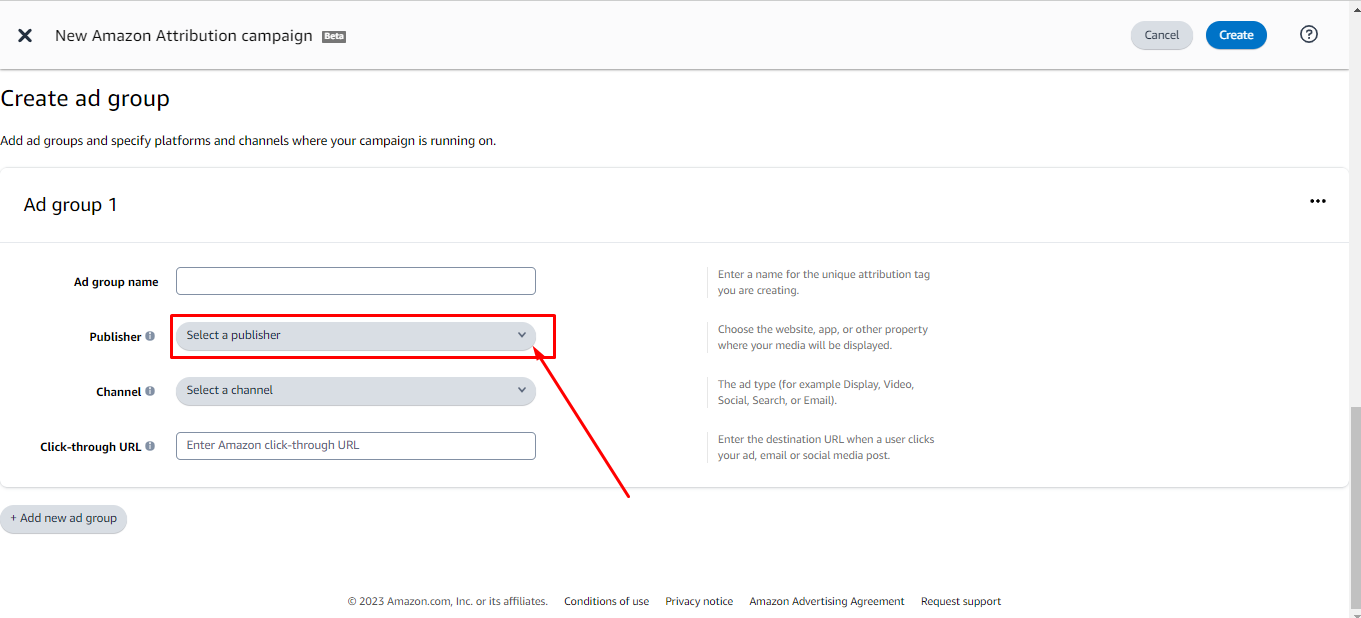The image size is (1361, 618).
Task: Click the Channel label text
Action: coord(118,392)
